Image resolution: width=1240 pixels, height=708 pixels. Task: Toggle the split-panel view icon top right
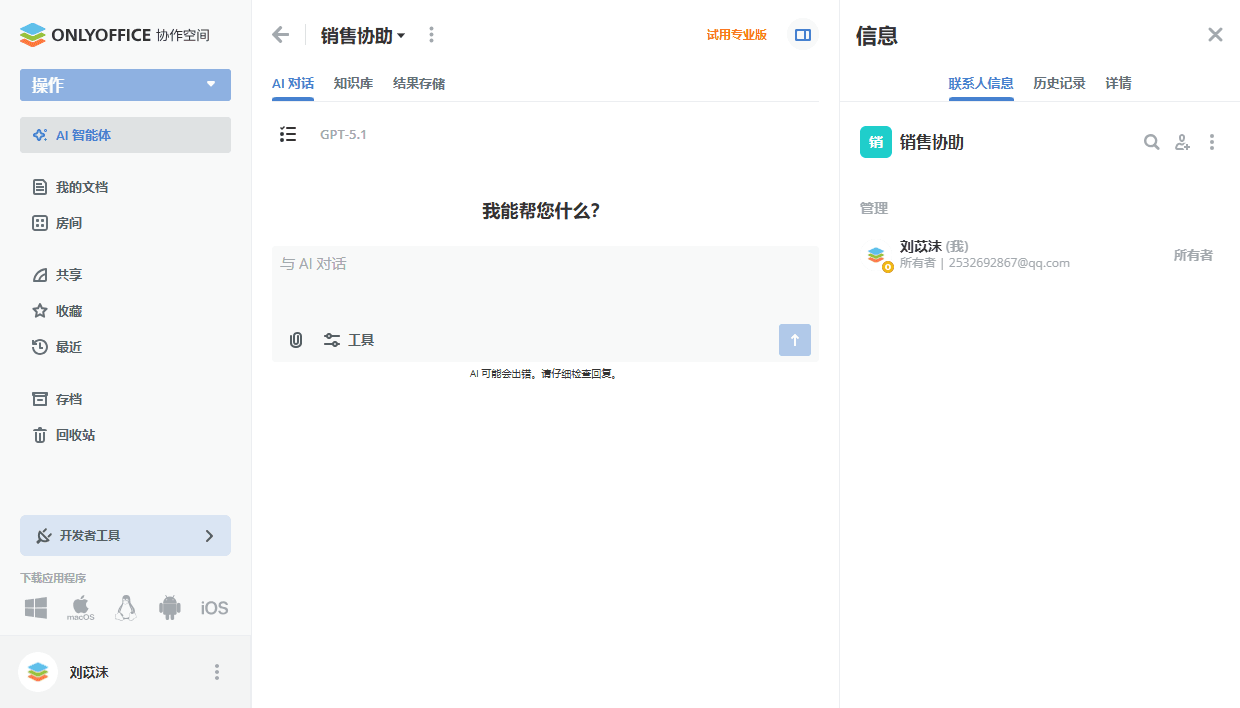click(x=803, y=34)
